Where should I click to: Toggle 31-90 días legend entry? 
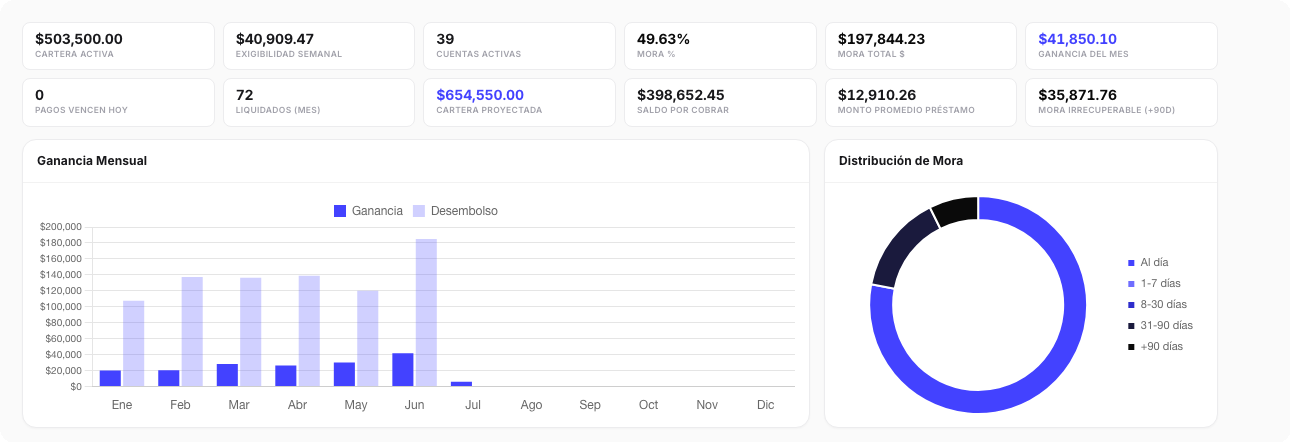click(1160, 325)
